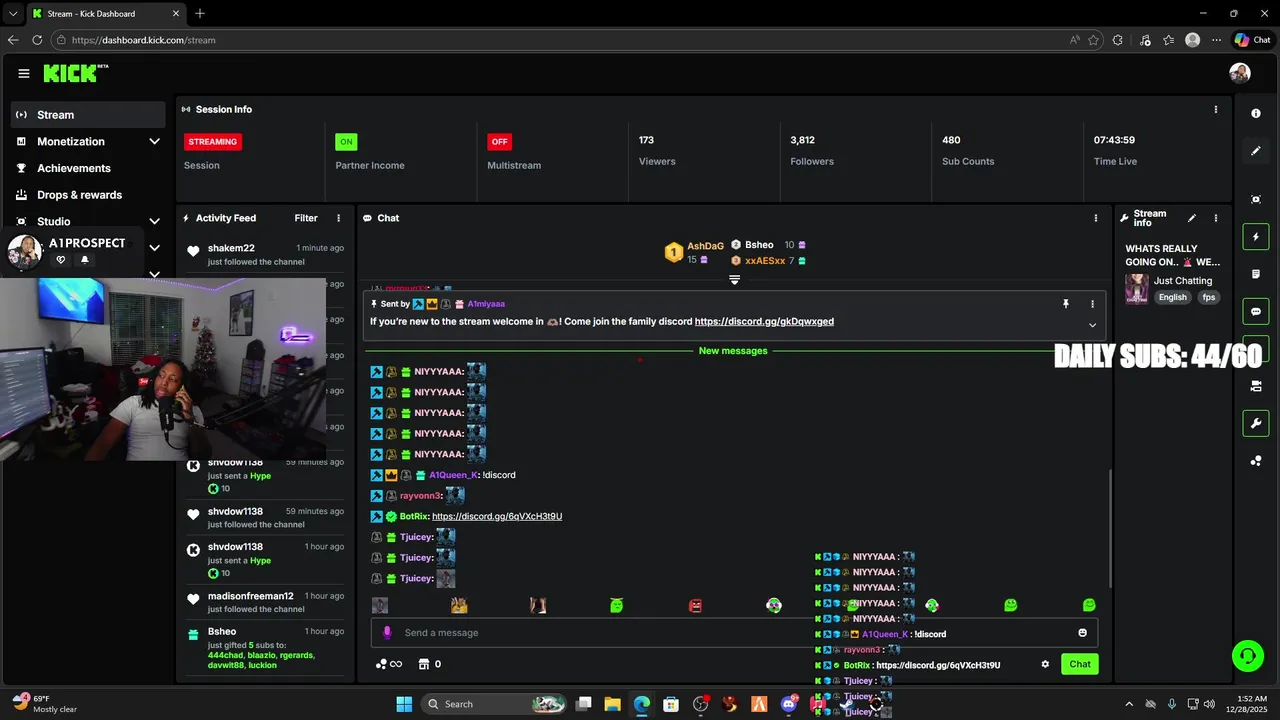Click the browser address bar URL

coord(144,40)
